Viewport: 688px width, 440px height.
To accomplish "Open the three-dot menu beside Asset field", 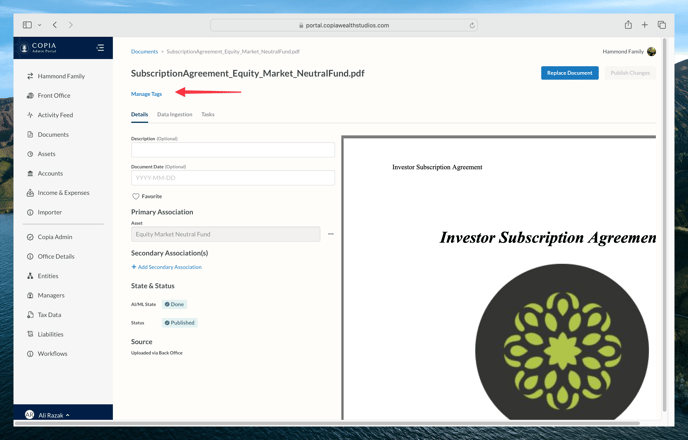I will (x=331, y=234).
